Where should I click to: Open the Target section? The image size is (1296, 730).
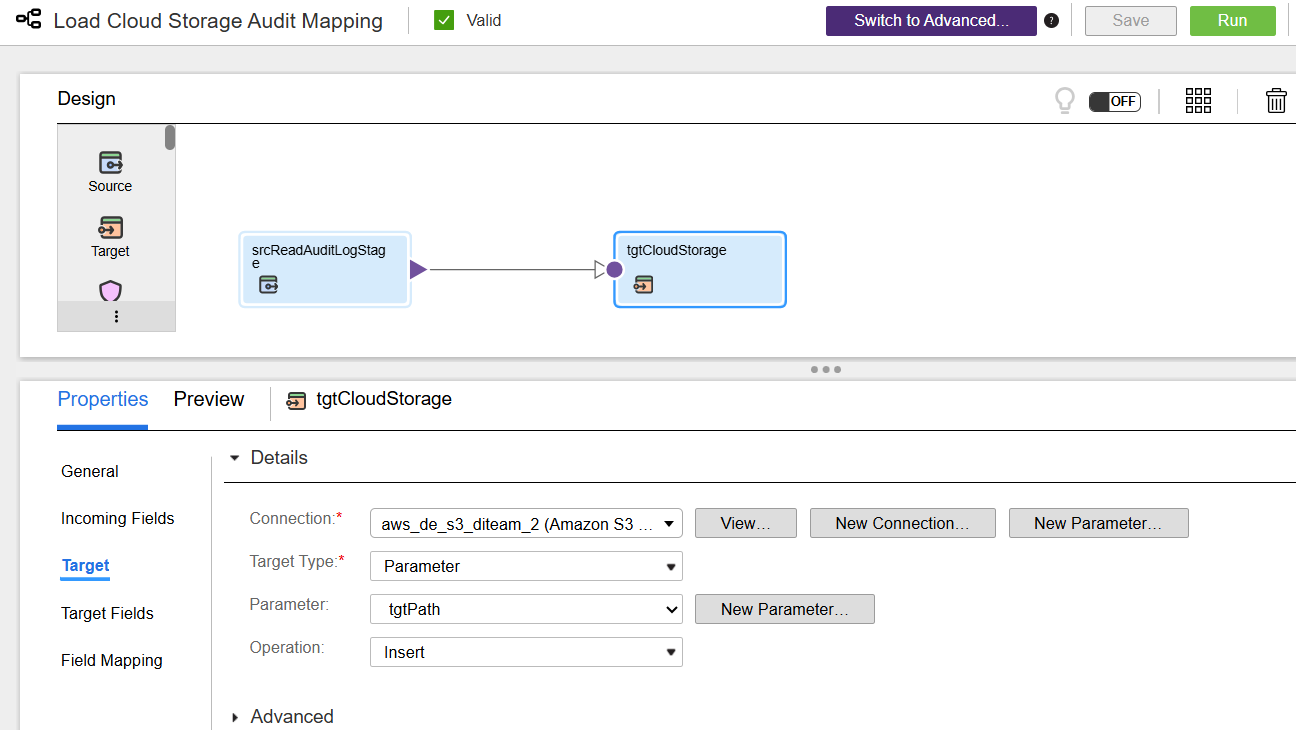[85, 565]
